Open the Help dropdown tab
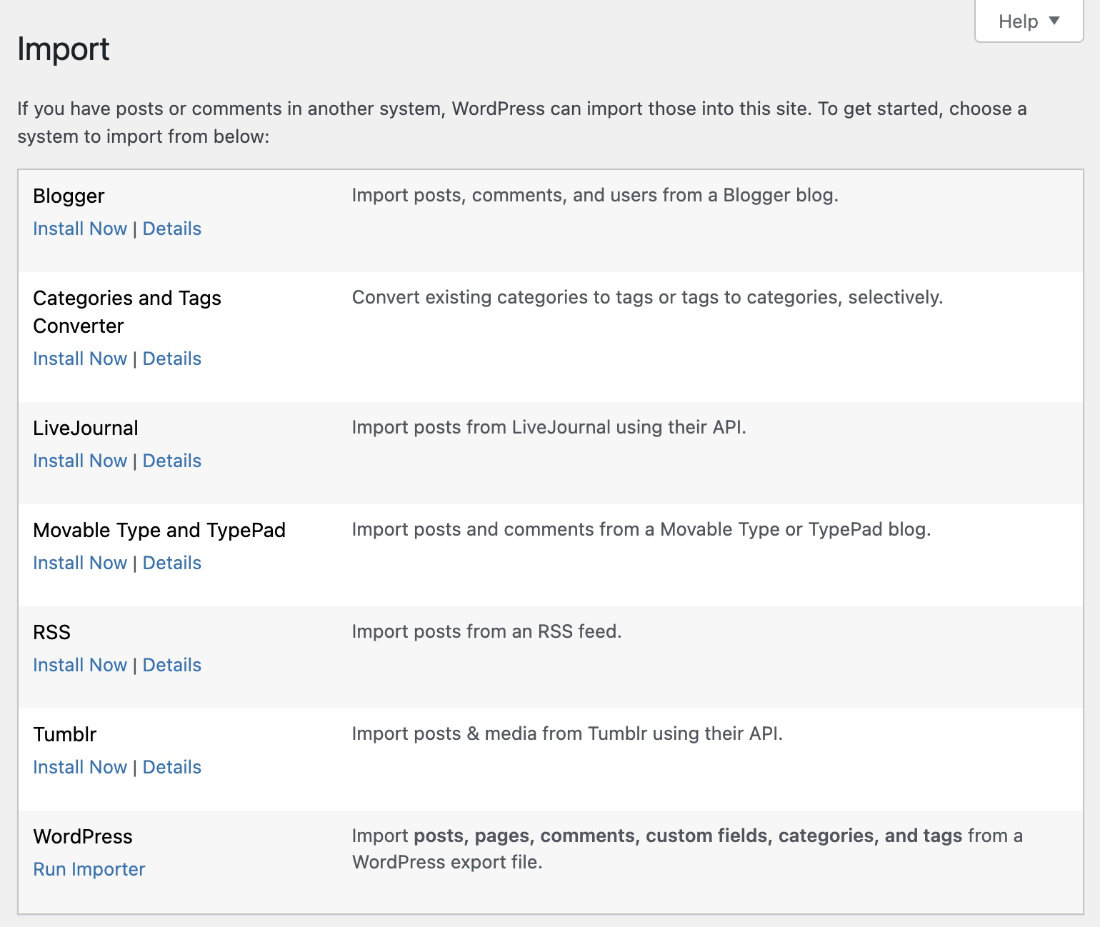The image size is (1100, 927). (x=1029, y=21)
